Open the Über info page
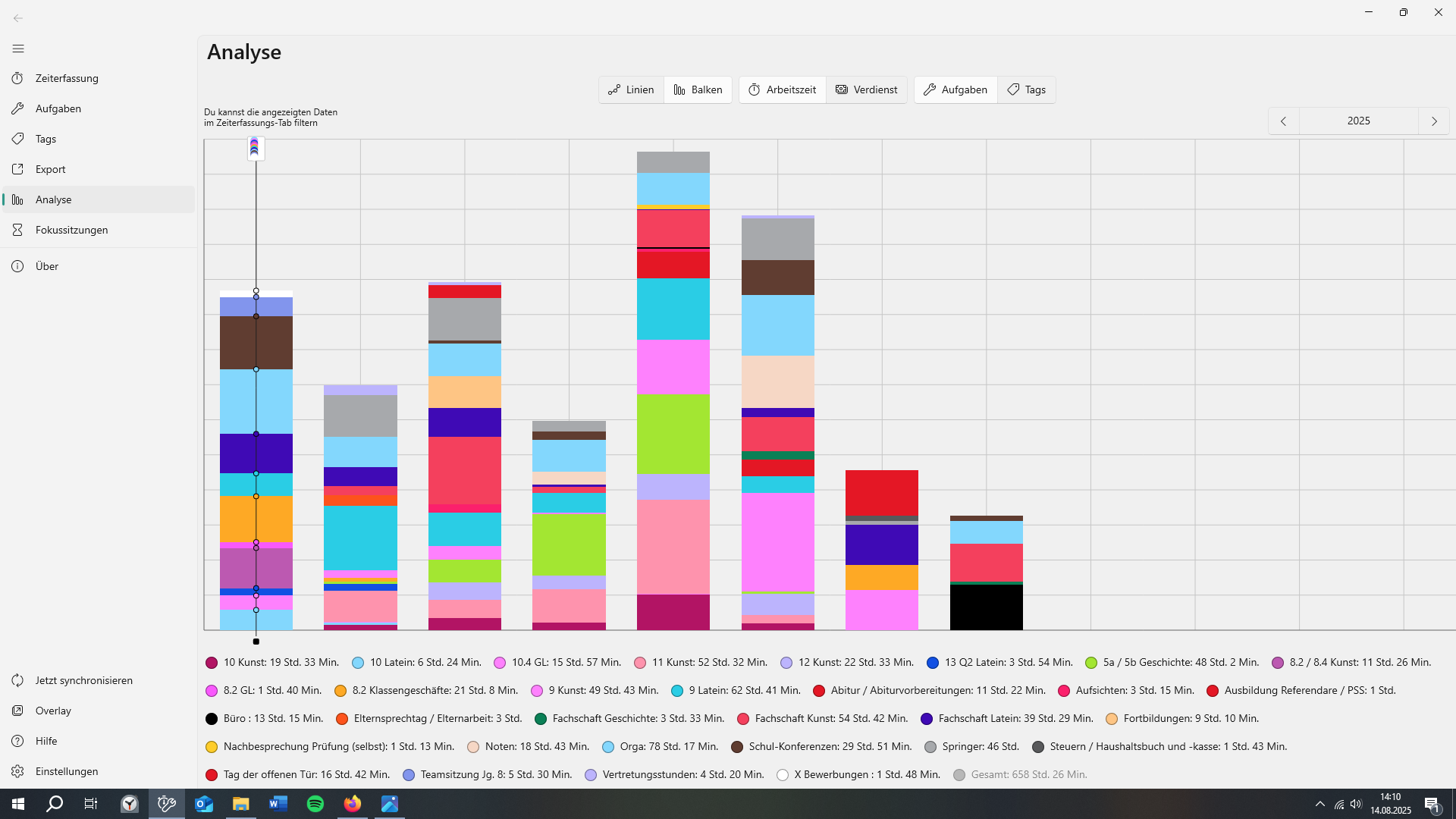 [46, 266]
